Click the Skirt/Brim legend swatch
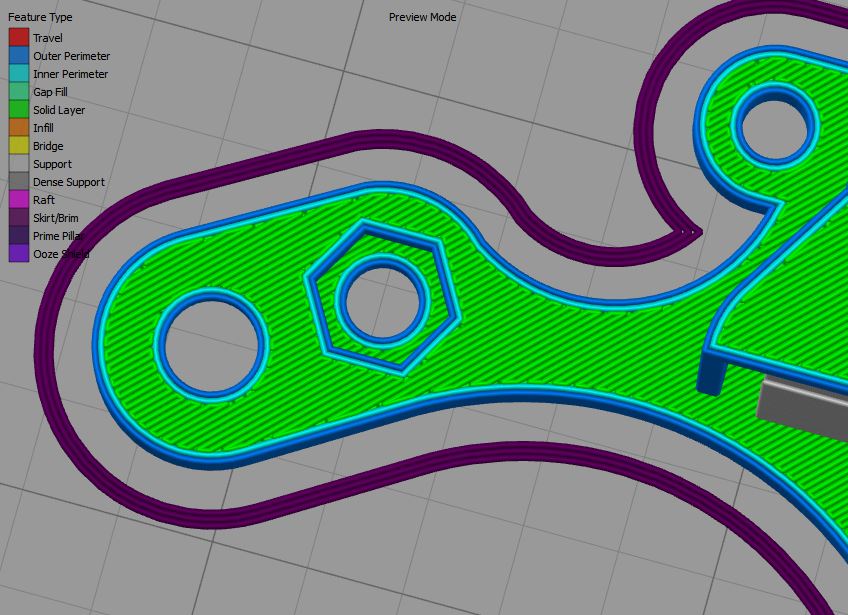The width and height of the screenshot is (848, 615). pyautogui.click(x=19, y=218)
